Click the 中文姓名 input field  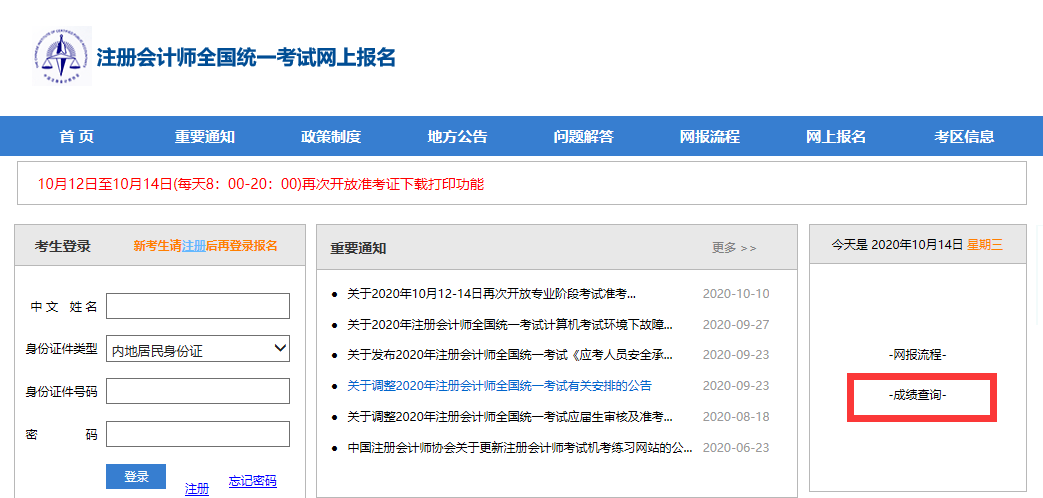coord(198,306)
